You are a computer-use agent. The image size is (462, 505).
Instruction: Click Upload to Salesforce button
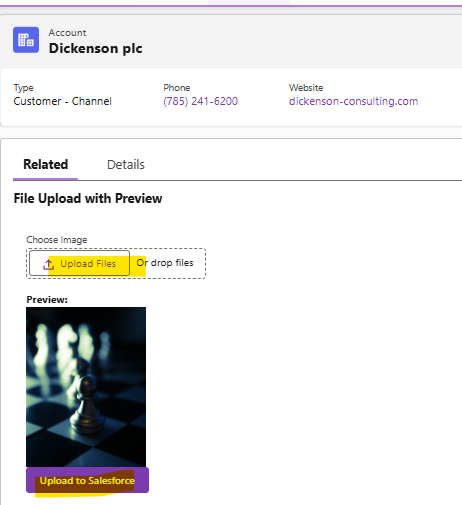[x=87, y=480]
